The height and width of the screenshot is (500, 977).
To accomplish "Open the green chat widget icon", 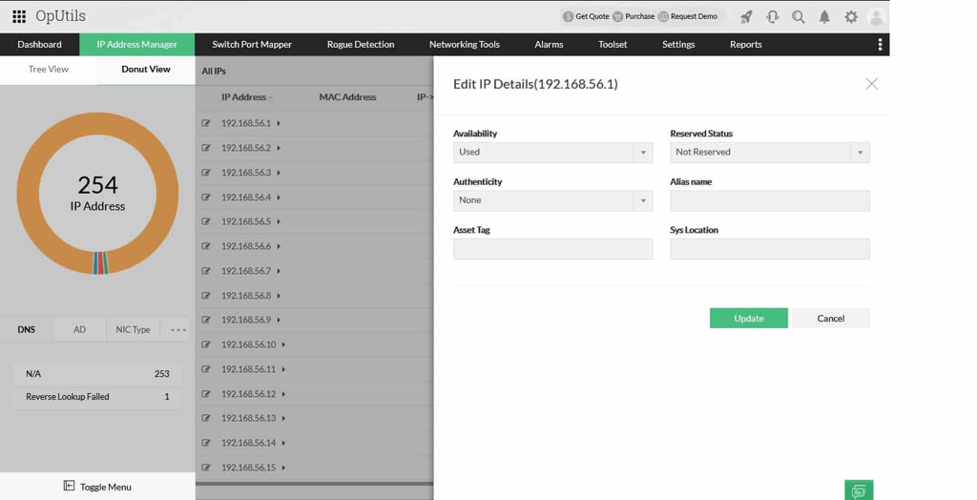I will 858,491.
